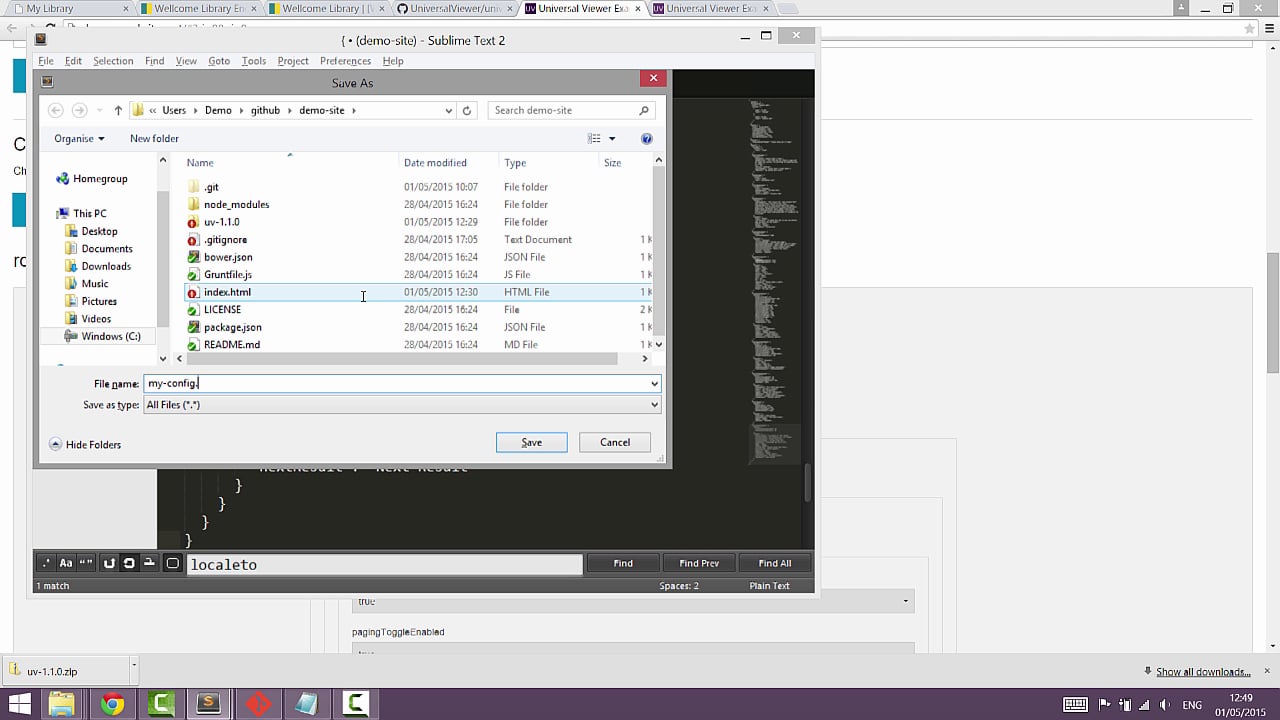The height and width of the screenshot is (720, 1280).
Task: Click Find All button
Action: [x=775, y=563]
